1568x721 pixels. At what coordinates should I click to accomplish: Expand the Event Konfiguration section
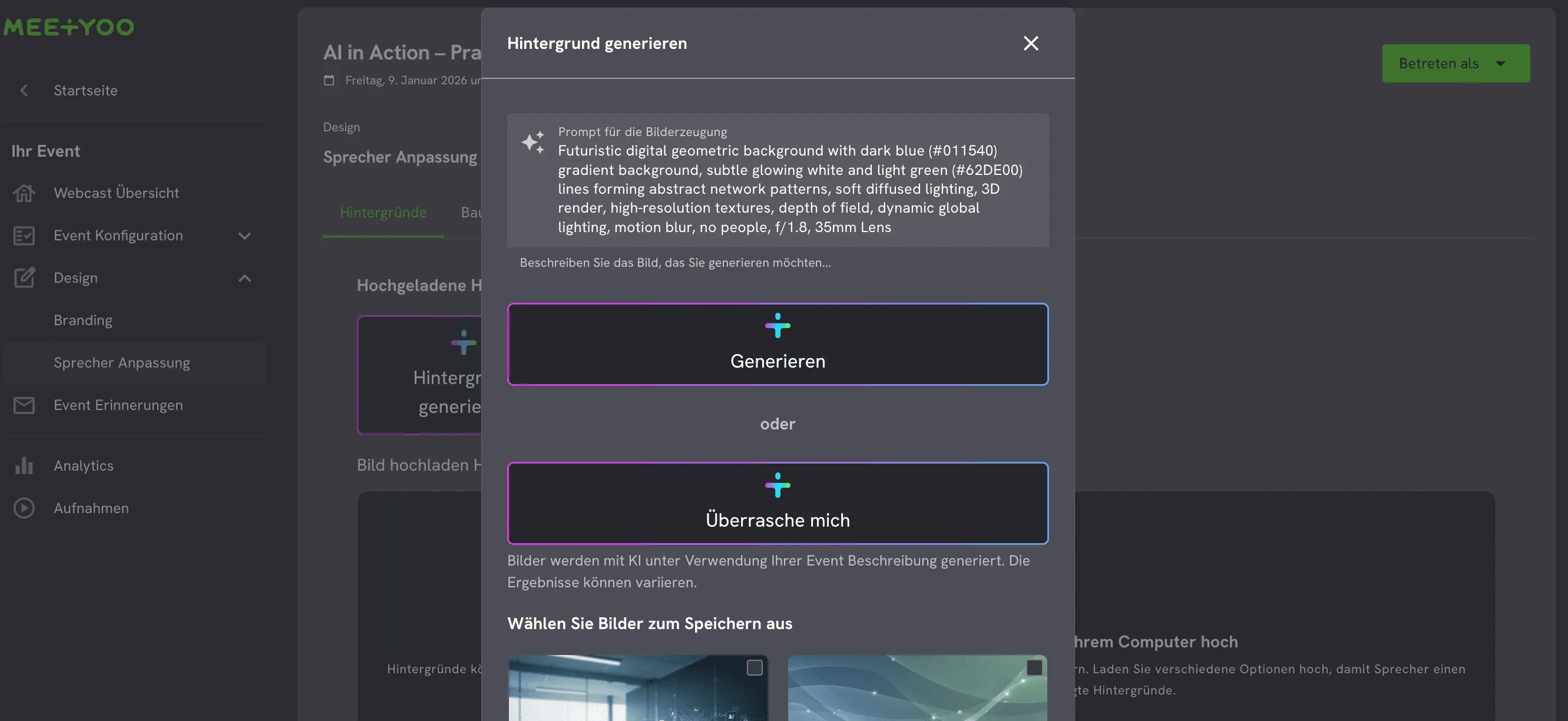pos(244,236)
